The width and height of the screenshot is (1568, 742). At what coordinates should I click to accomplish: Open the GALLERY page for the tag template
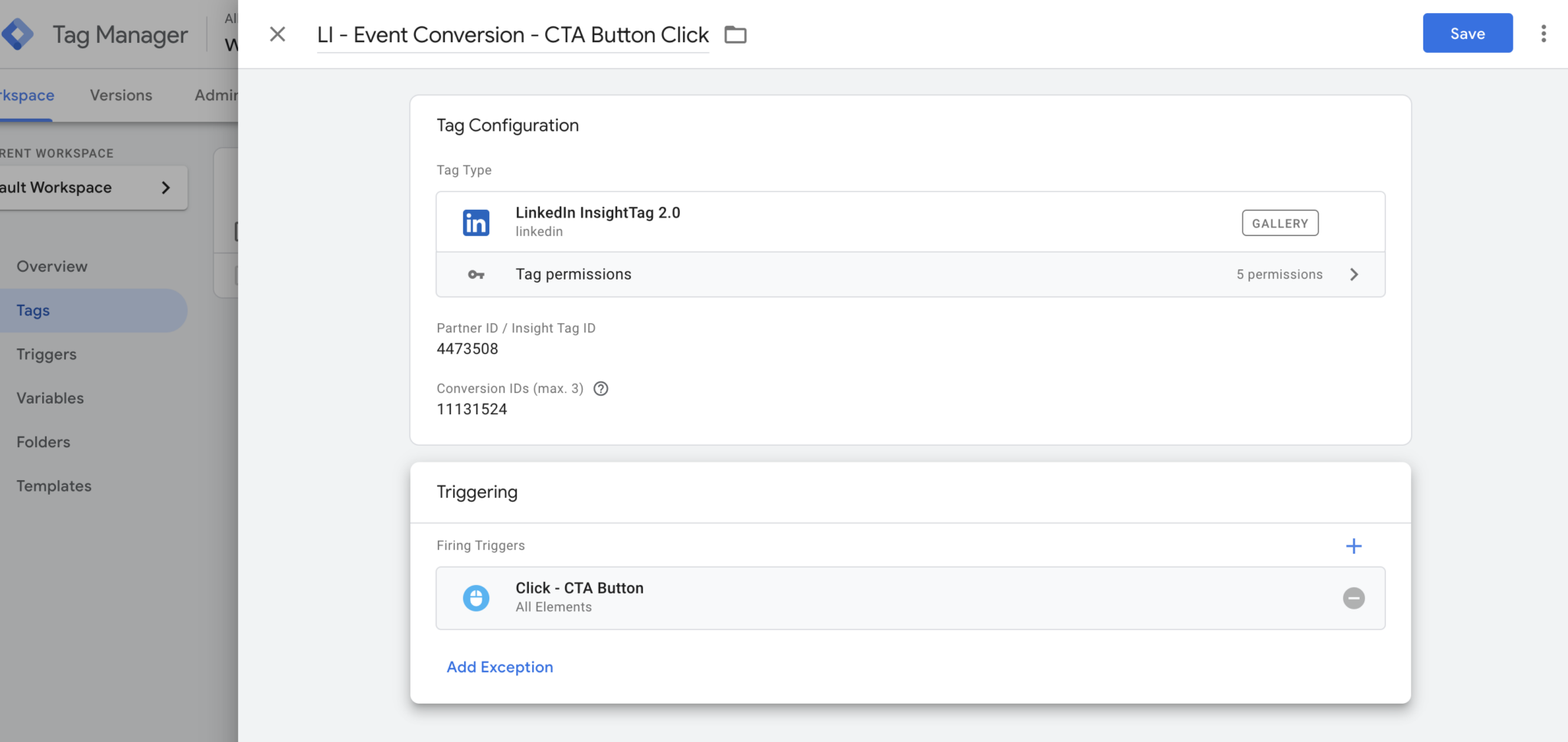(1279, 223)
